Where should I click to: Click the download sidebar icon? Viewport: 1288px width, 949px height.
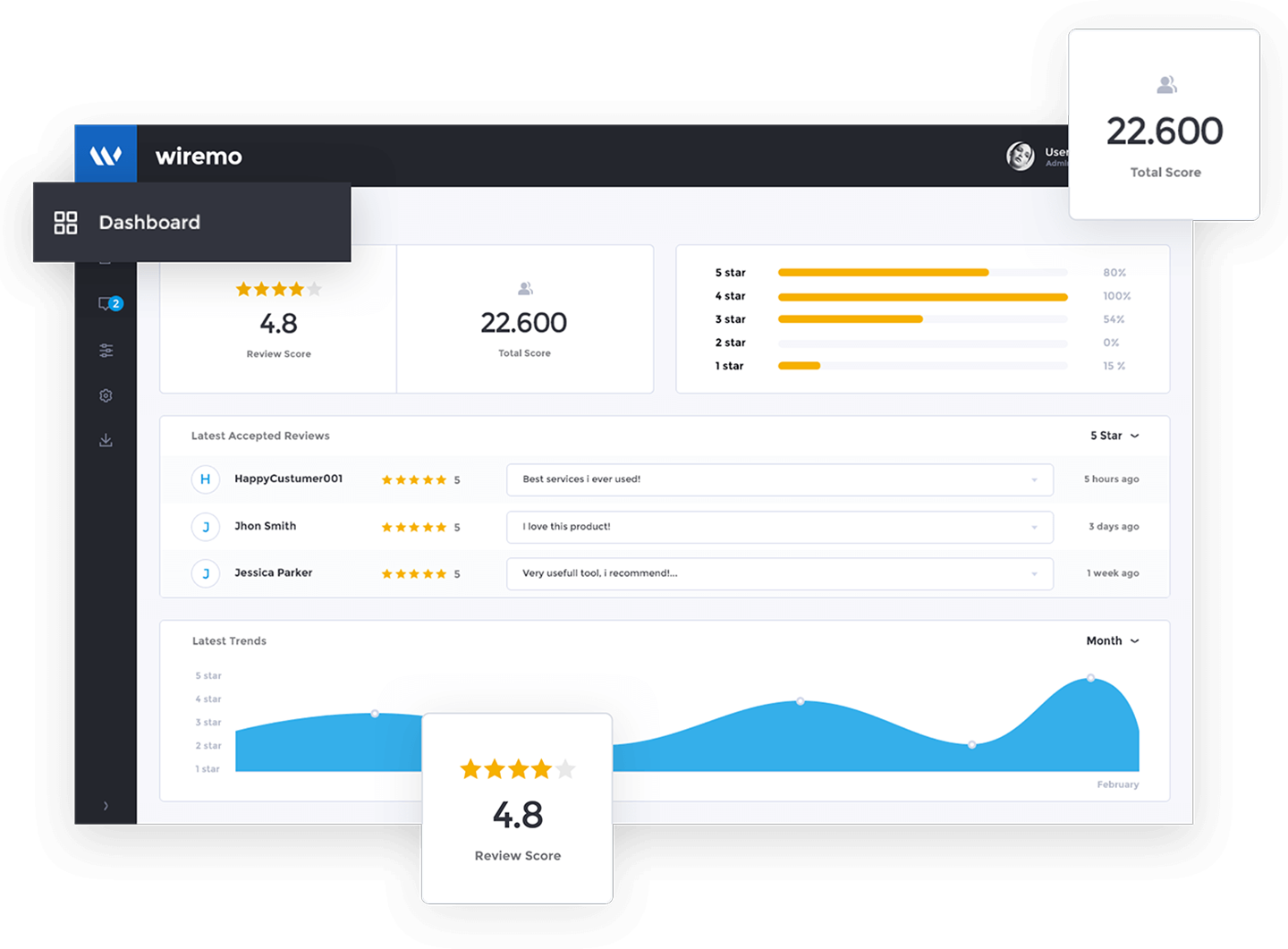pyautogui.click(x=106, y=440)
